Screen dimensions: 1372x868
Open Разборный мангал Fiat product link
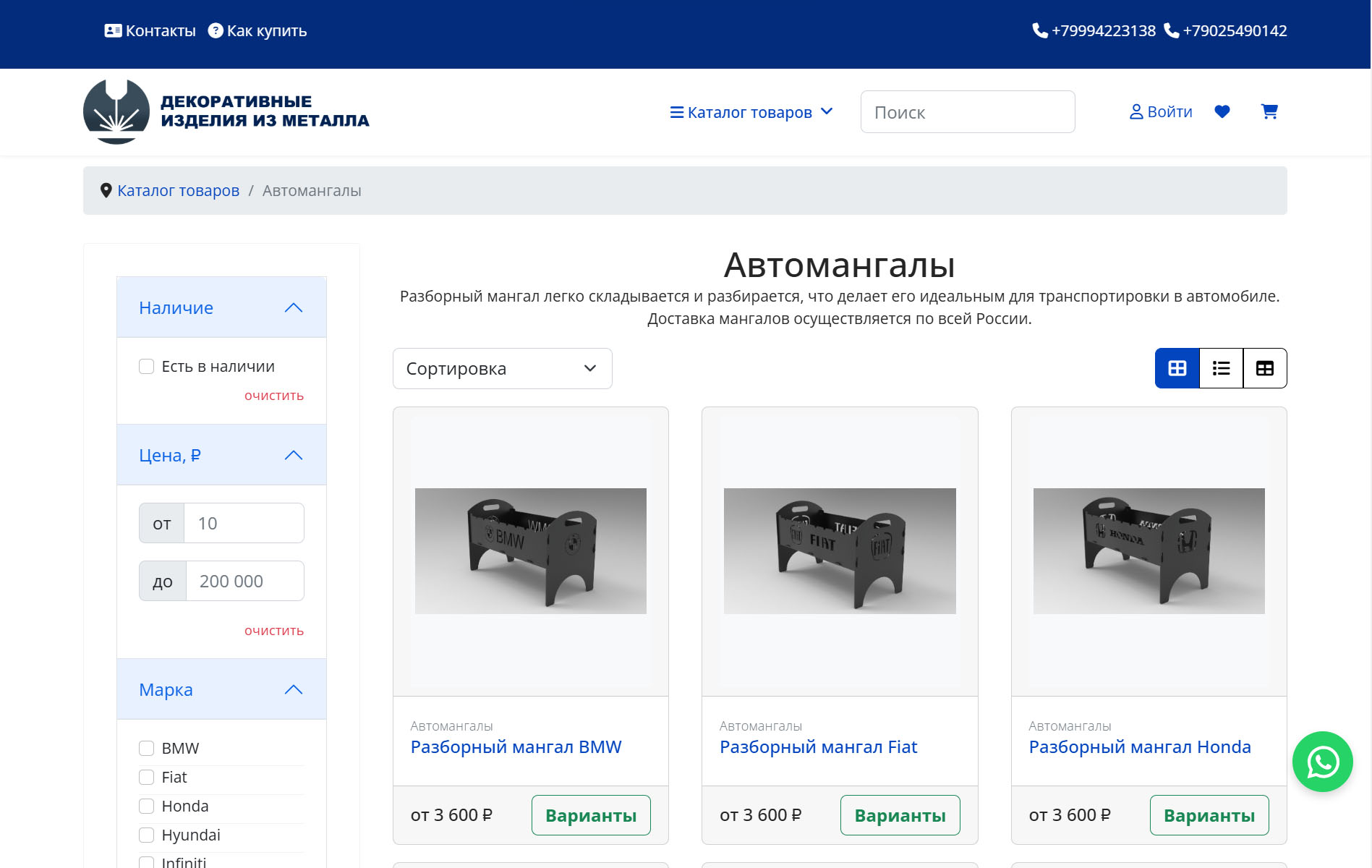[x=819, y=747]
